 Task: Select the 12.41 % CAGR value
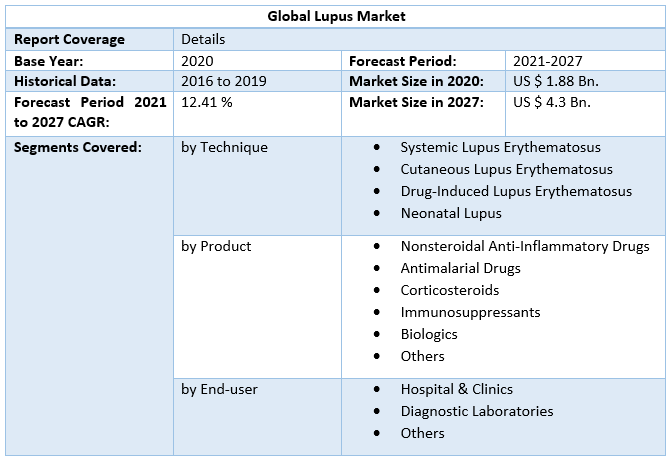pos(206,102)
